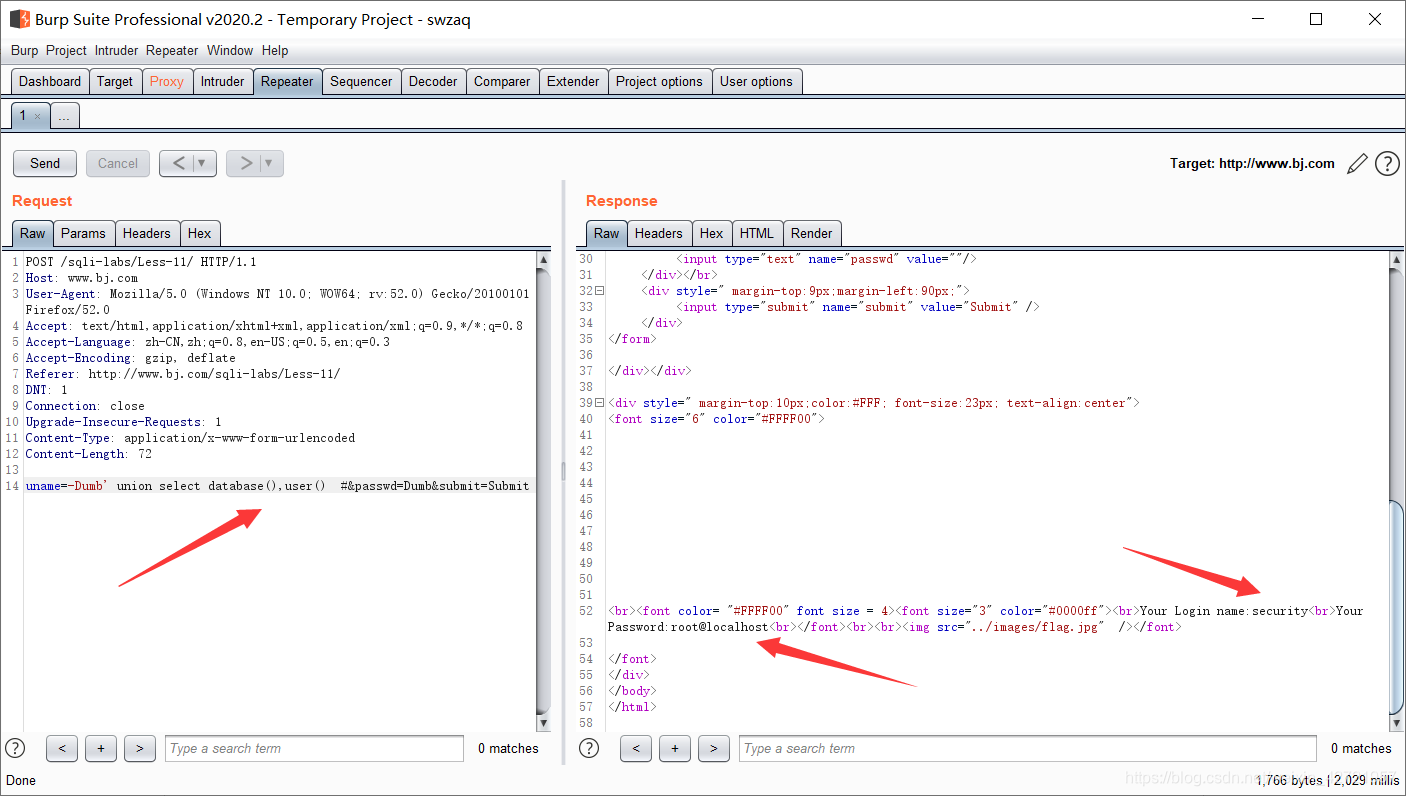The image size is (1406, 796).
Task: Select the Response Render tab
Action: coord(812,233)
